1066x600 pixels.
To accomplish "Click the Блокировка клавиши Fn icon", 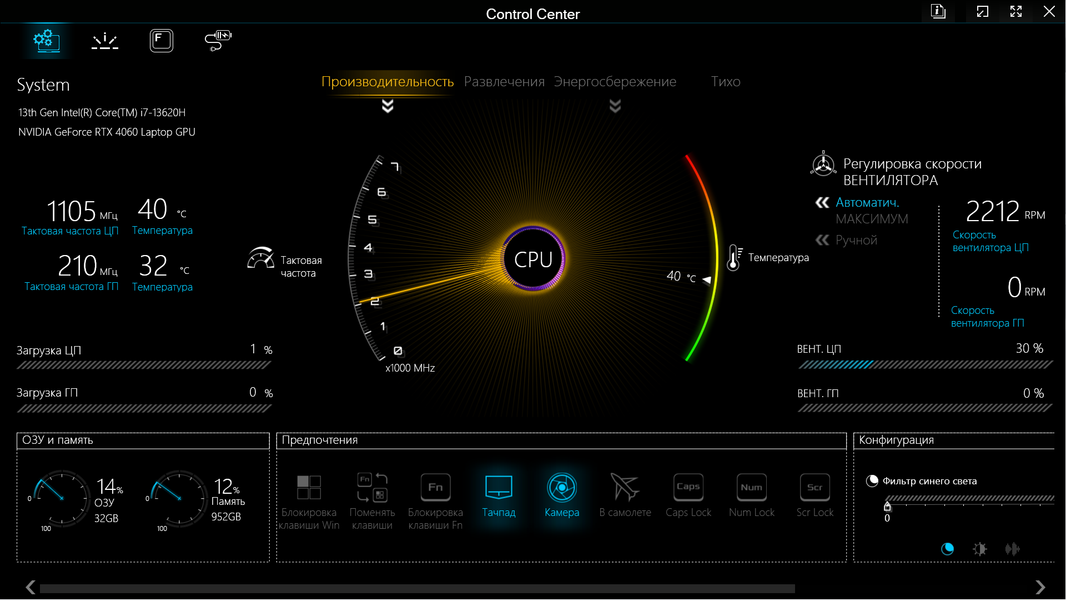I will pyautogui.click(x=435, y=487).
